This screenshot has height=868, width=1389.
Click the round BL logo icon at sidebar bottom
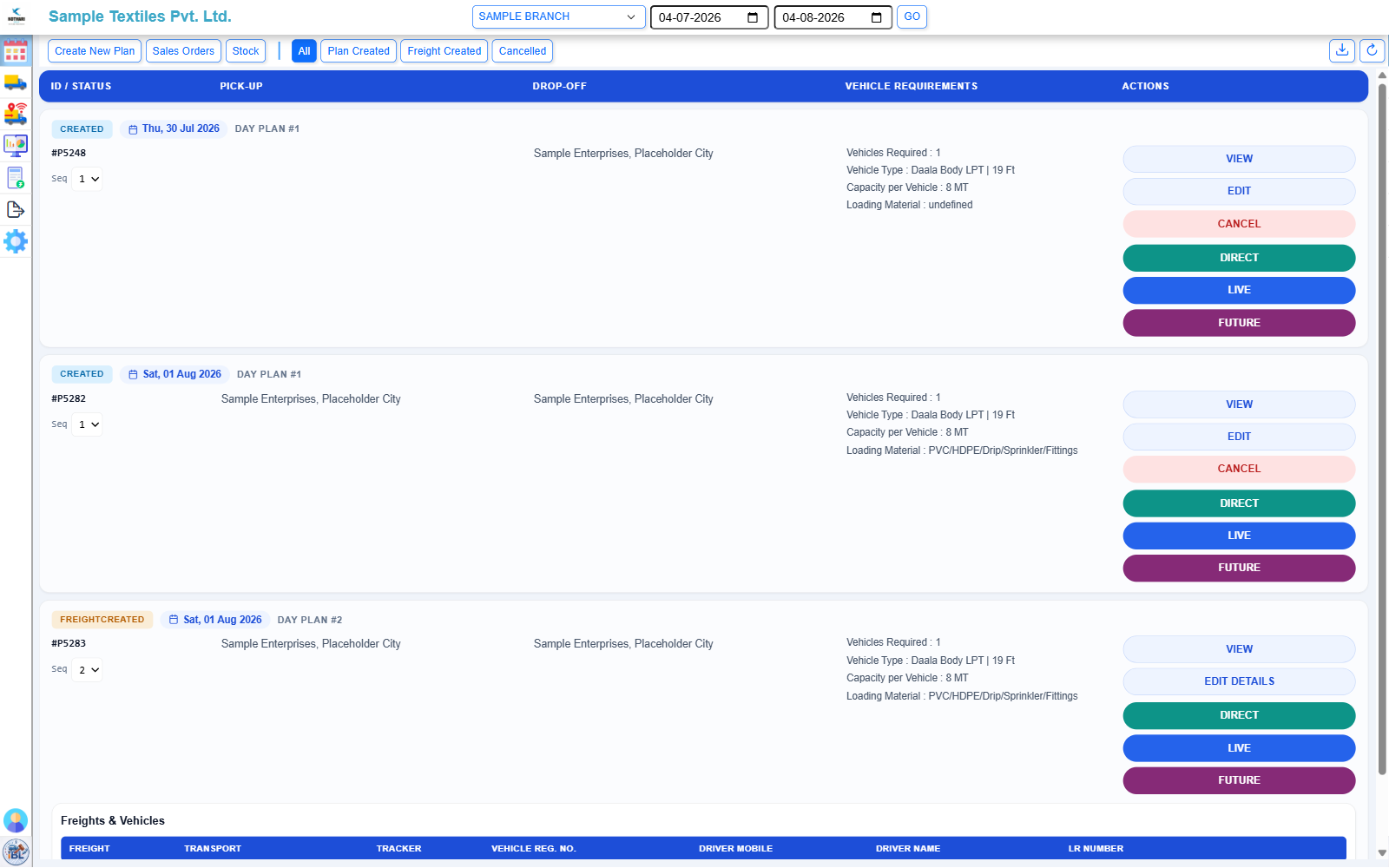pos(16,852)
